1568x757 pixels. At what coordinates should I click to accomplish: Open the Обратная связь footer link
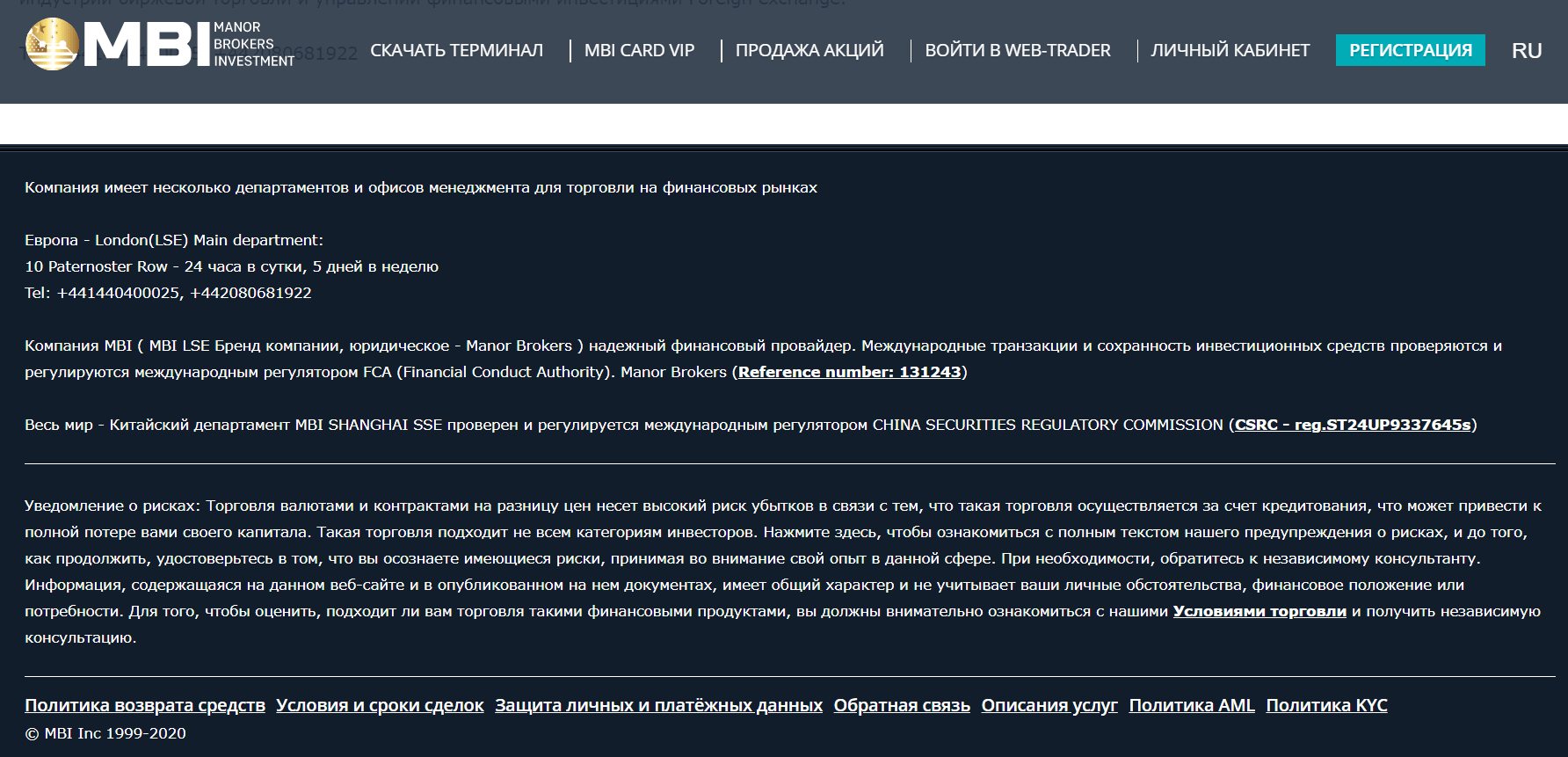click(x=902, y=705)
